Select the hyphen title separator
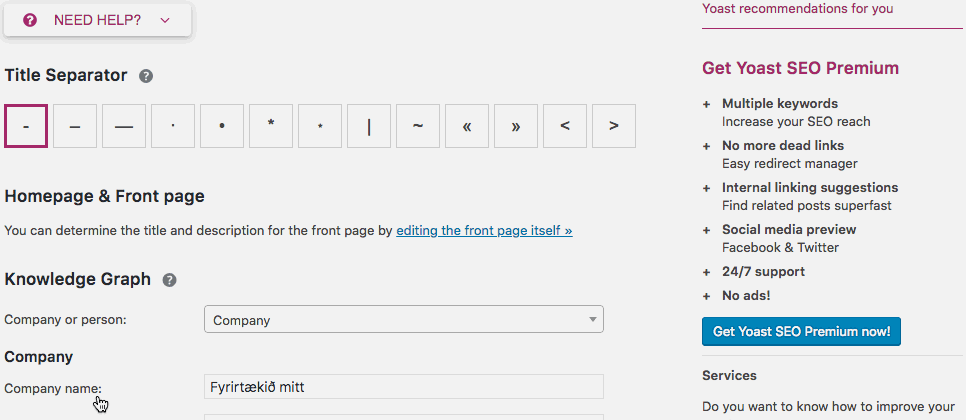The width and height of the screenshot is (966, 420). (26, 126)
